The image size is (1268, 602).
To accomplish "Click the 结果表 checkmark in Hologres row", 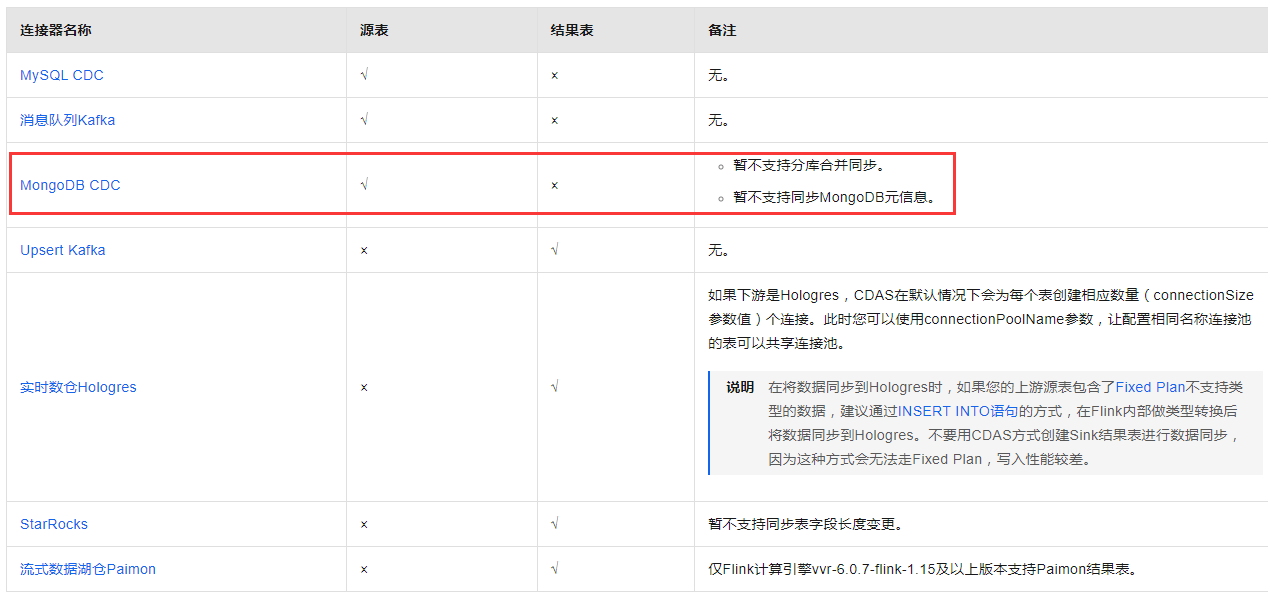I will pyautogui.click(x=554, y=386).
